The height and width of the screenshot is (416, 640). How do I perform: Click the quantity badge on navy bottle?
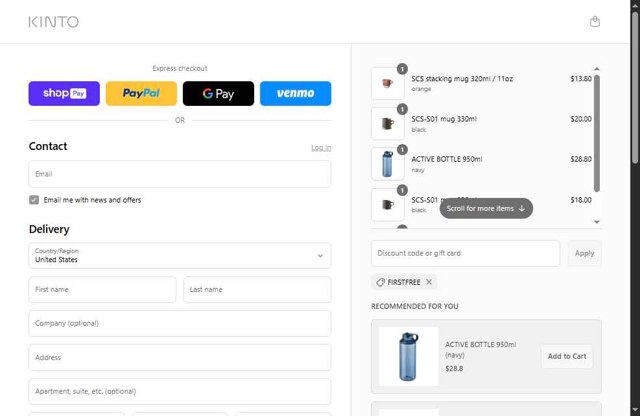click(x=402, y=150)
